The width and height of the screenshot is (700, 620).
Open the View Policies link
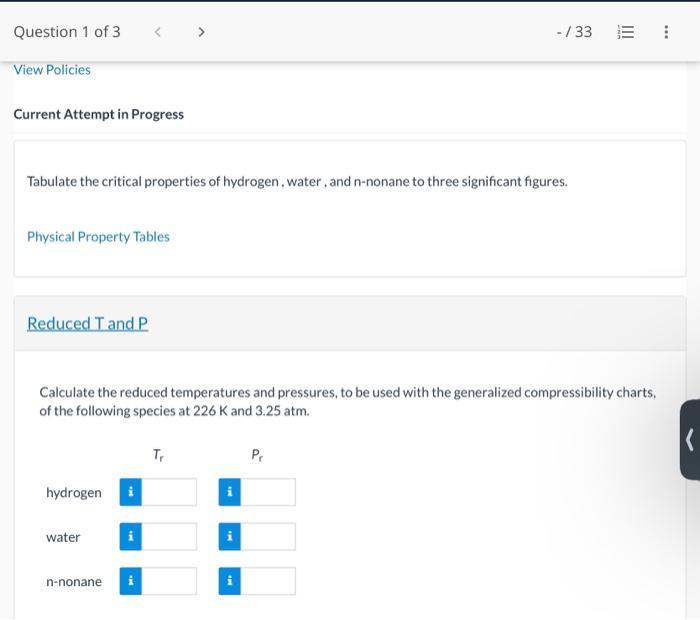tap(52, 70)
